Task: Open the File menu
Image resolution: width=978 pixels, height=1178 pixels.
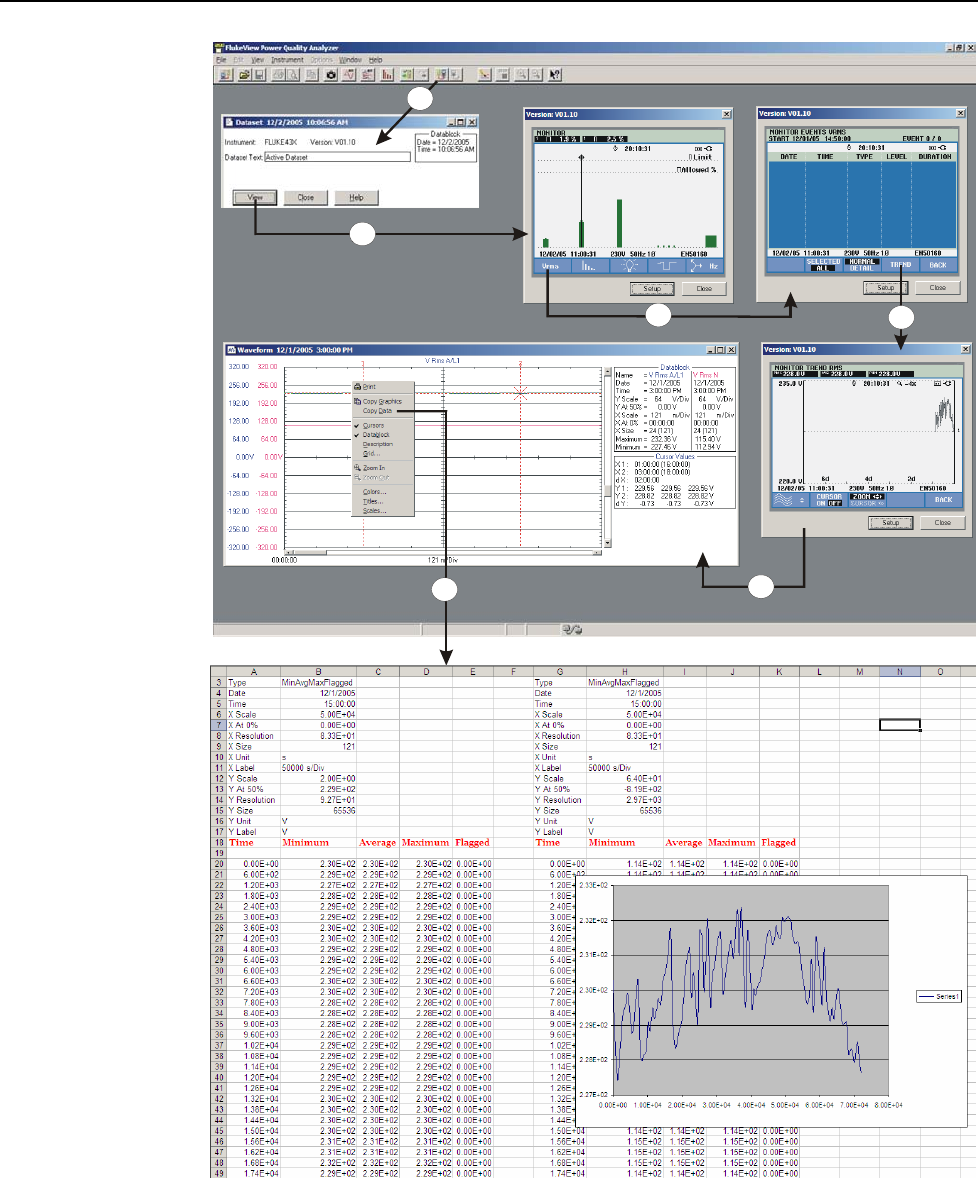Action: [x=221, y=60]
